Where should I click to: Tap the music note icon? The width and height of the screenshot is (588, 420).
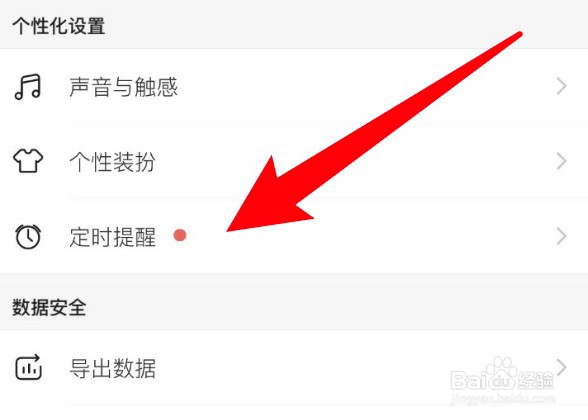tap(27, 87)
